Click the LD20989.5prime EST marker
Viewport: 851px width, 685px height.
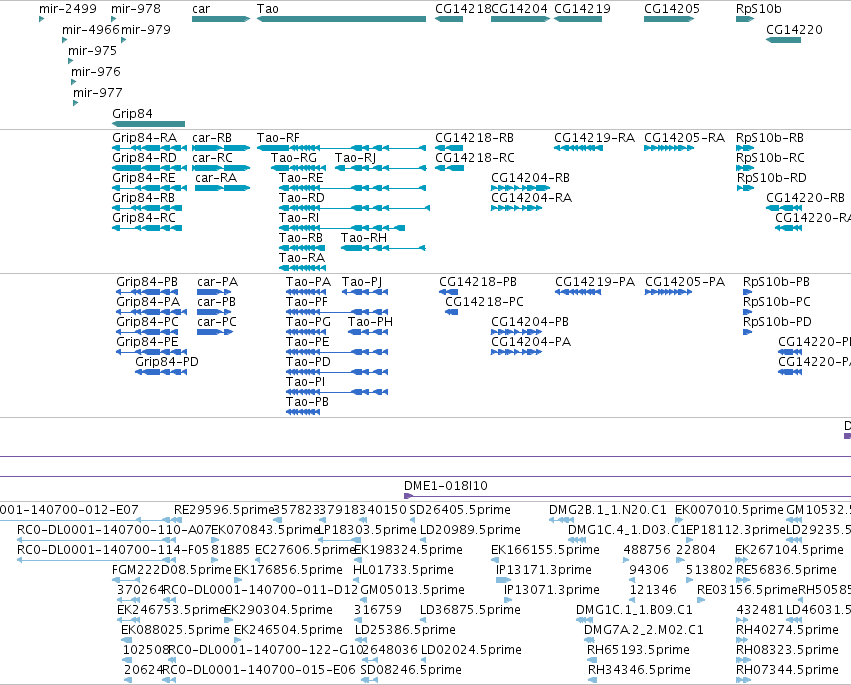(423, 540)
